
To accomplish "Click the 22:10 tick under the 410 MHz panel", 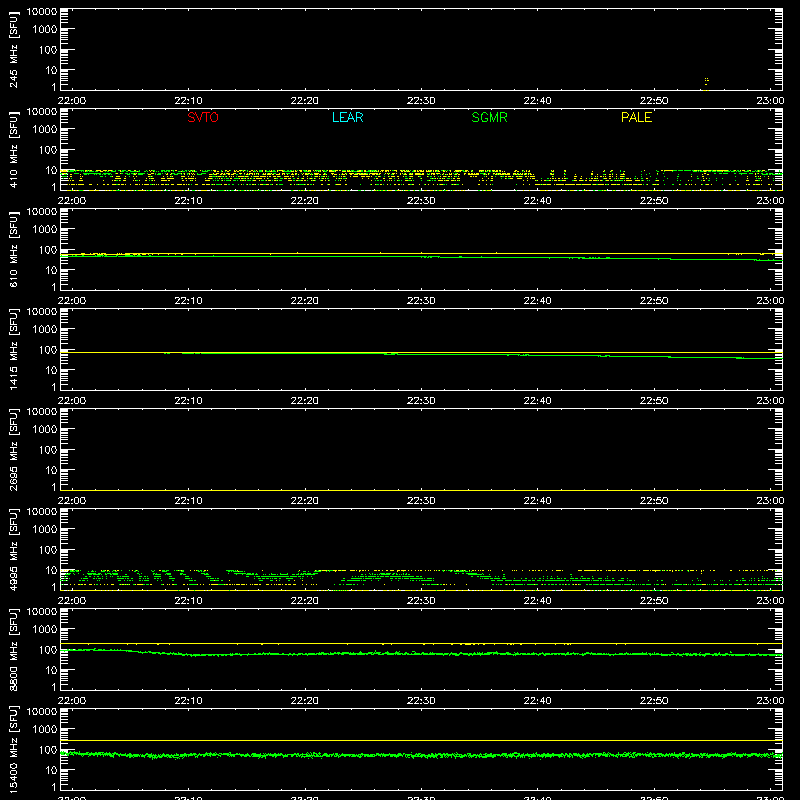I will 188,201.
